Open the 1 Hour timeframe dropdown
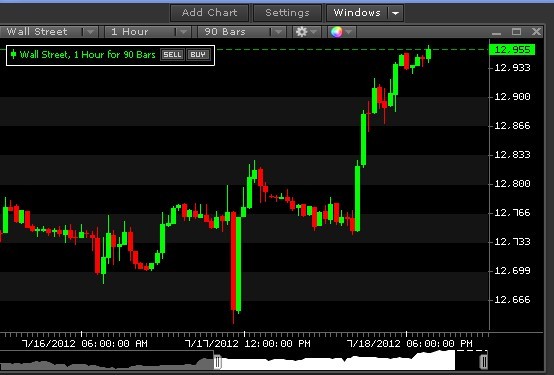Viewport: 554px width, 375px height. point(148,32)
